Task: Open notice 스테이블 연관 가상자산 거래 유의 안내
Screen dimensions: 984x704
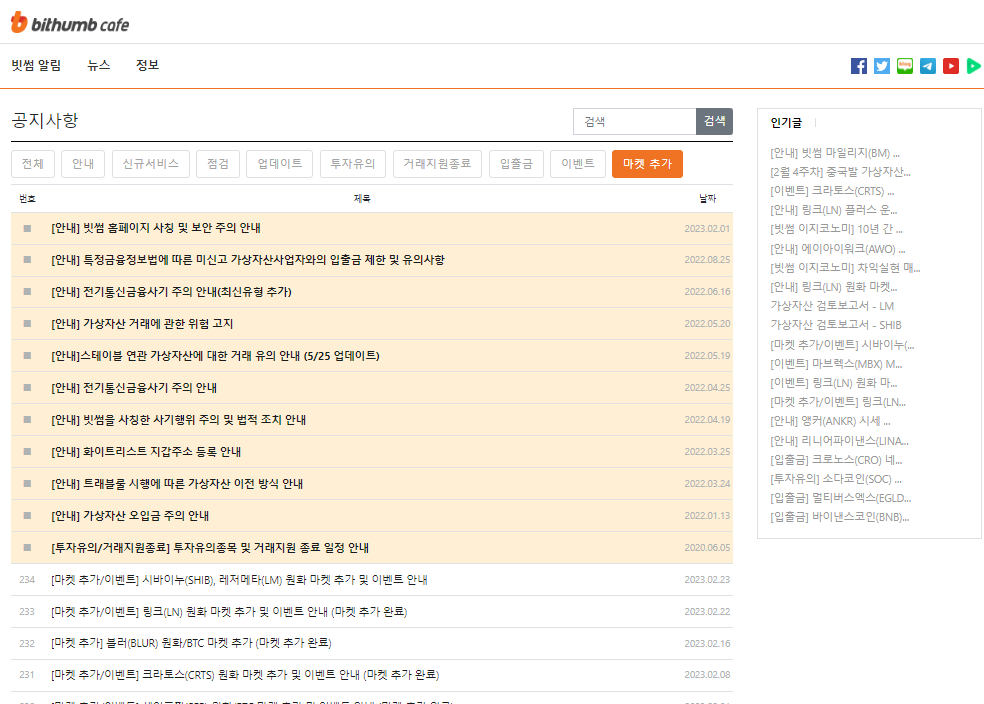Action: coord(215,356)
